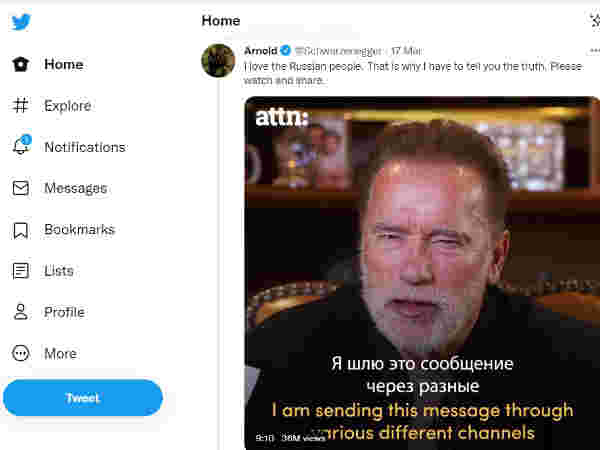Click the Home heading at the top
This screenshot has width=600, height=450.
221,20
